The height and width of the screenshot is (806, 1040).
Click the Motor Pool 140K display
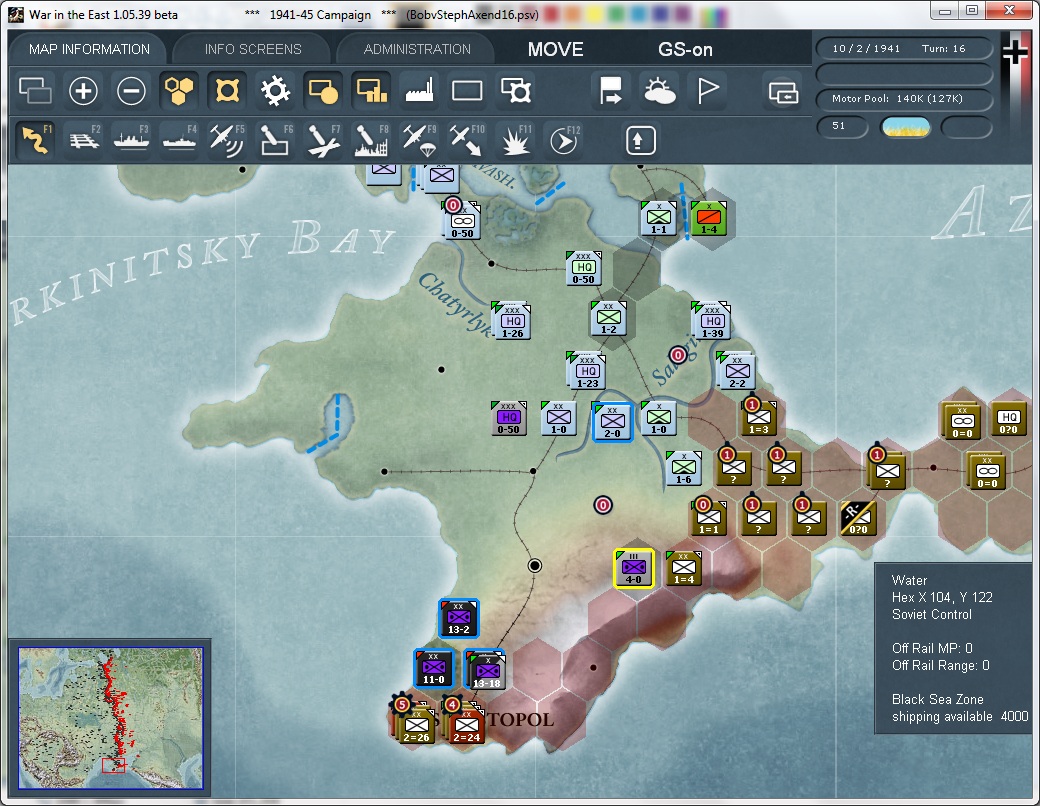(x=903, y=99)
